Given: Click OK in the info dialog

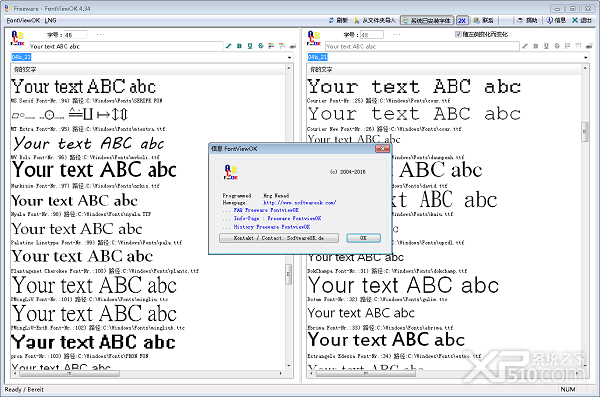Looking at the screenshot, I should coord(364,238).
